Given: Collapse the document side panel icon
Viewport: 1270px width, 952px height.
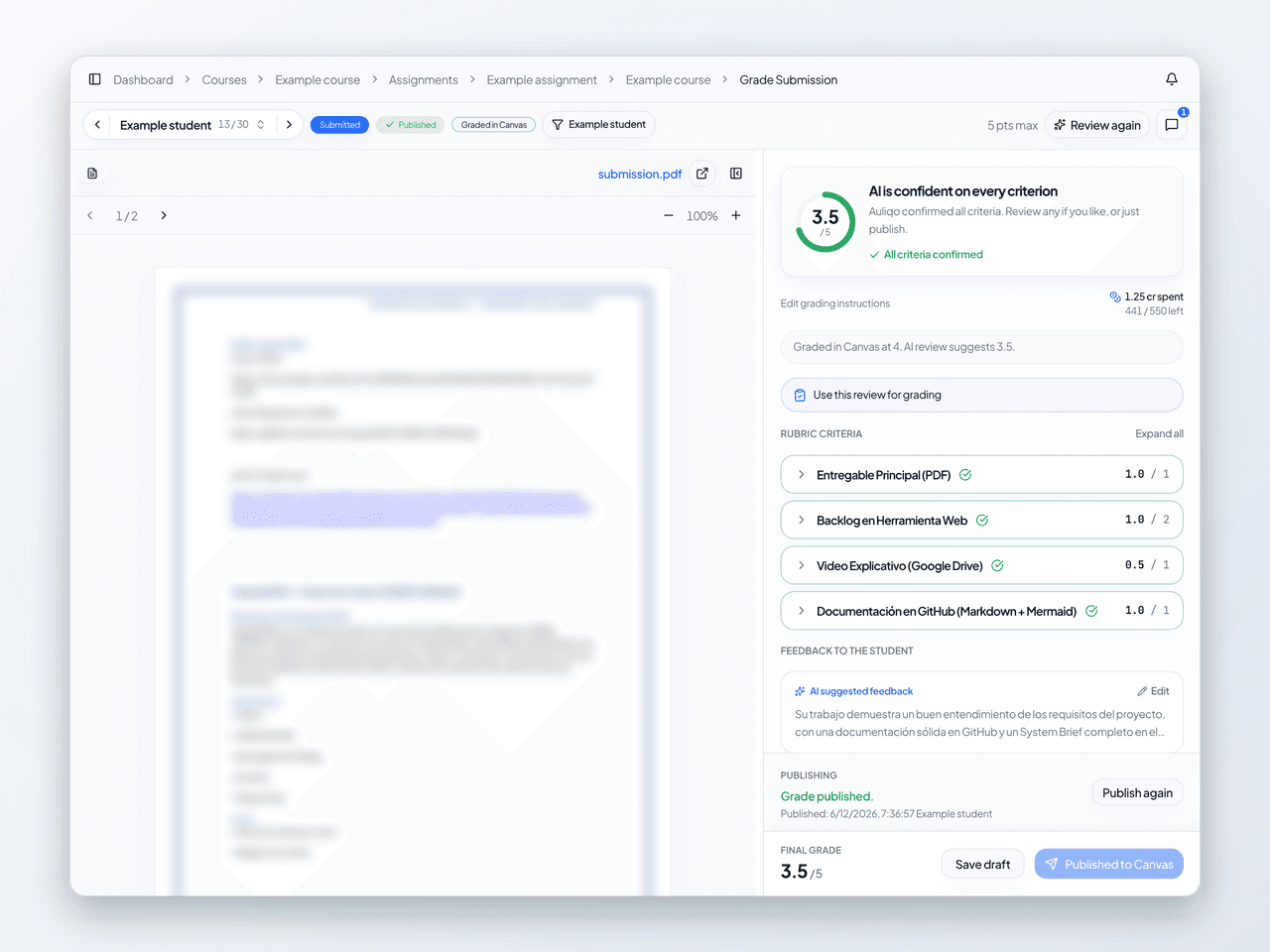Looking at the screenshot, I should pyautogui.click(x=736, y=174).
